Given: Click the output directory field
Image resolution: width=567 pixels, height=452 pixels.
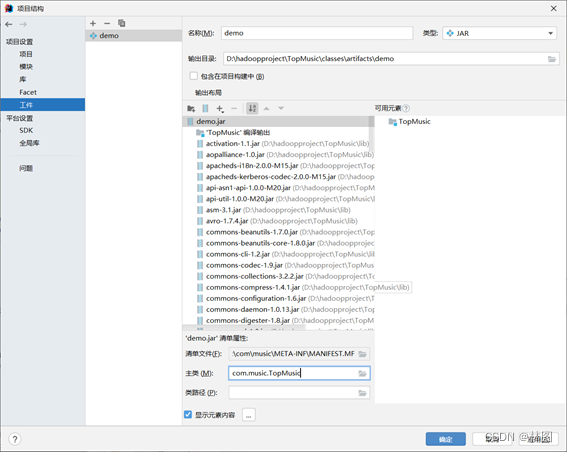Looking at the screenshot, I should coord(391,59).
